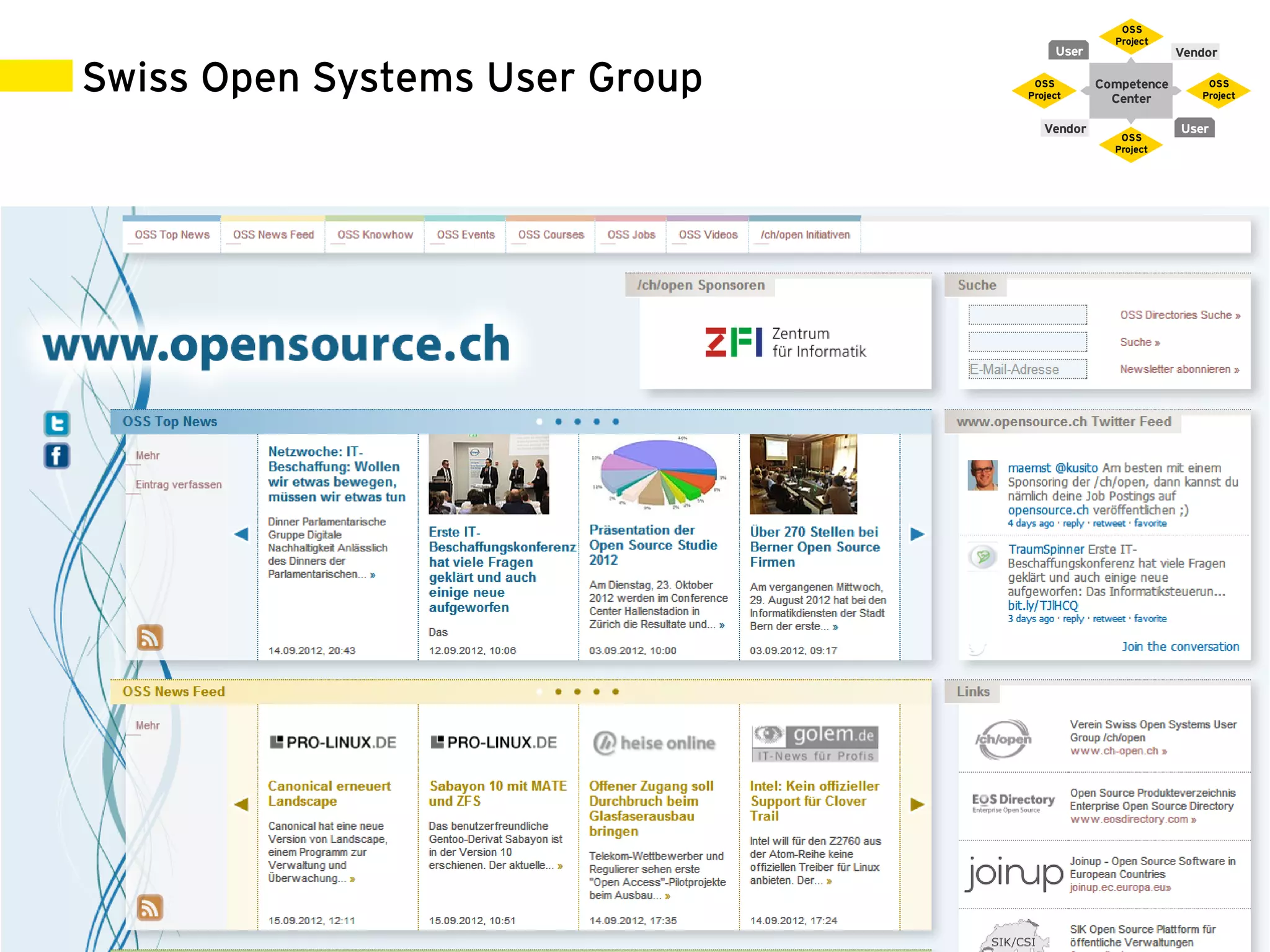Click the OSS Directories Suche link
This screenshot has height=952, width=1270.
tap(1180, 315)
